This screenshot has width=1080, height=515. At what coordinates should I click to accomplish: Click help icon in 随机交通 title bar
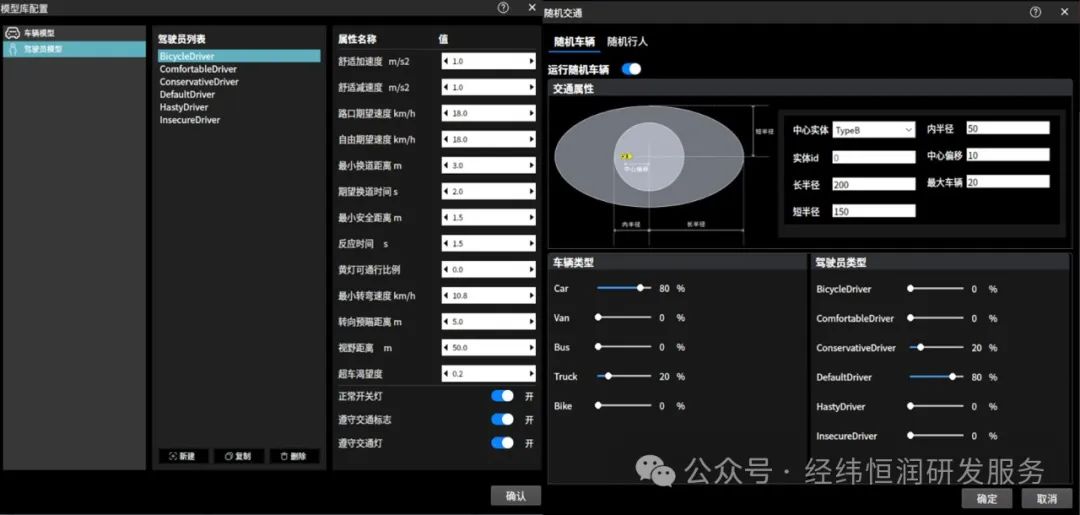click(x=1035, y=12)
